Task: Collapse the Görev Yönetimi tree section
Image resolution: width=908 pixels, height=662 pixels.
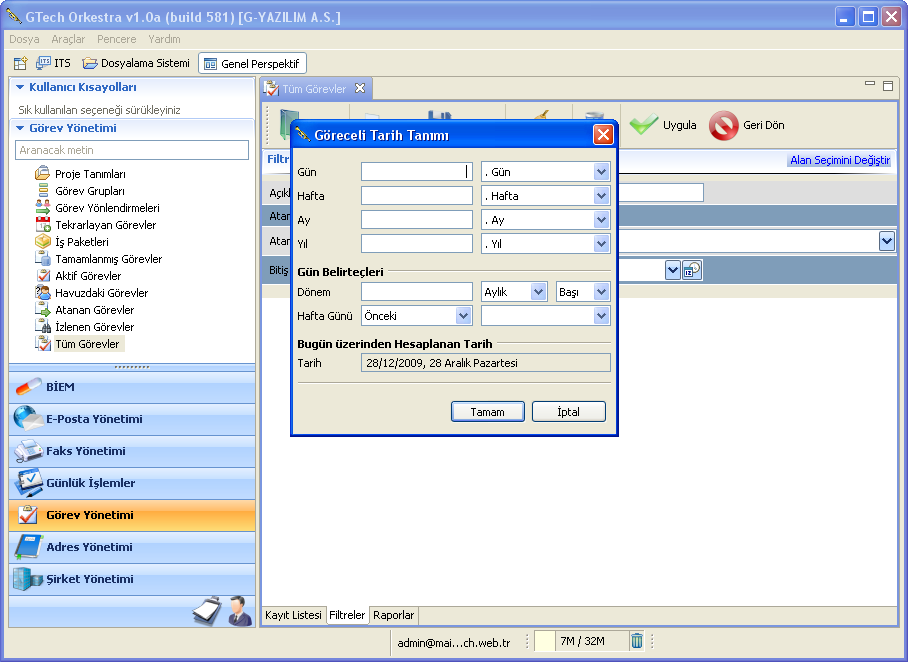Action: pyautogui.click(x=20, y=128)
